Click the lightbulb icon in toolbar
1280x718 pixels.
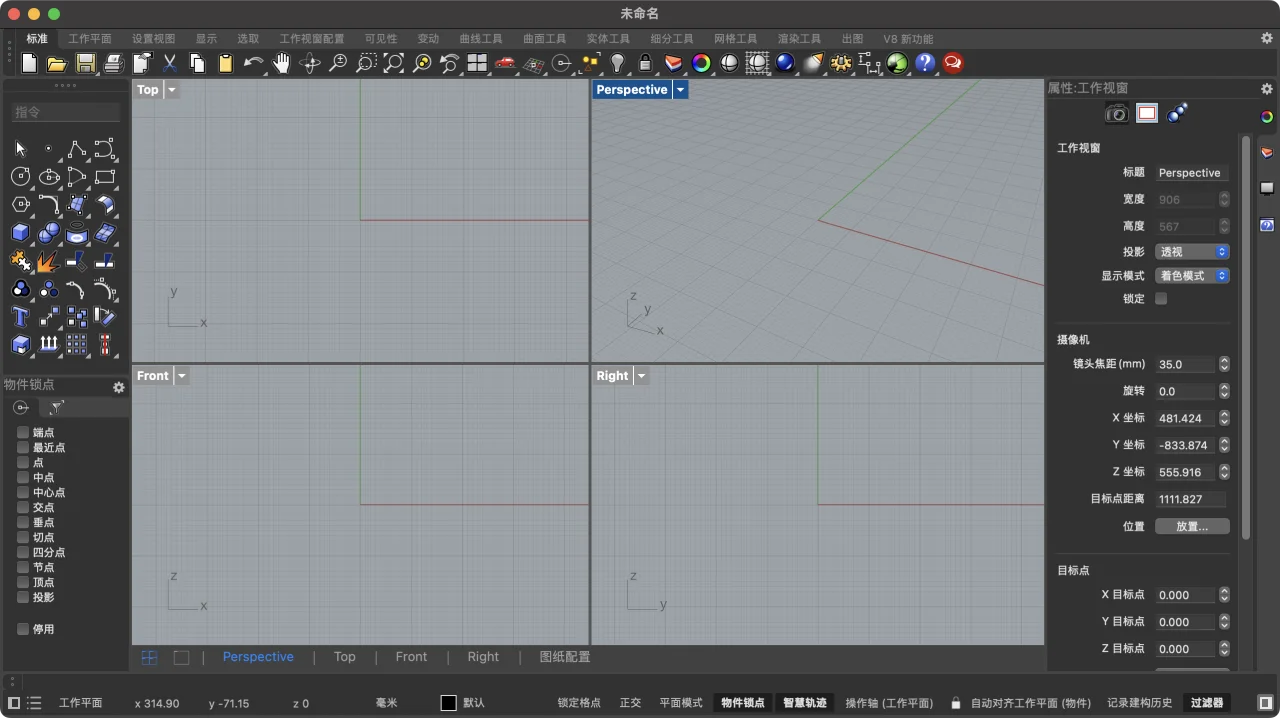tap(617, 63)
